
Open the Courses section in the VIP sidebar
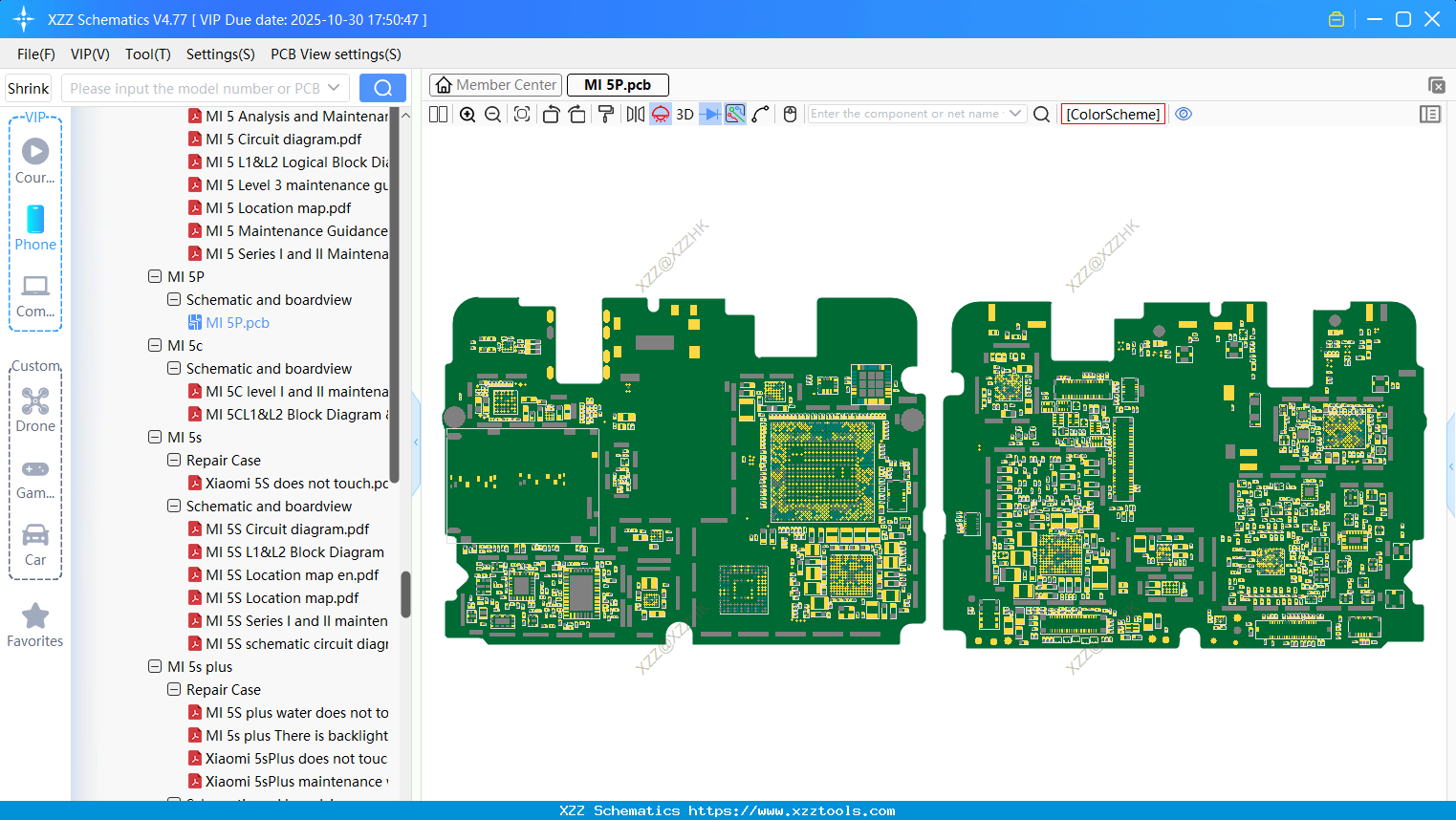(x=35, y=160)
